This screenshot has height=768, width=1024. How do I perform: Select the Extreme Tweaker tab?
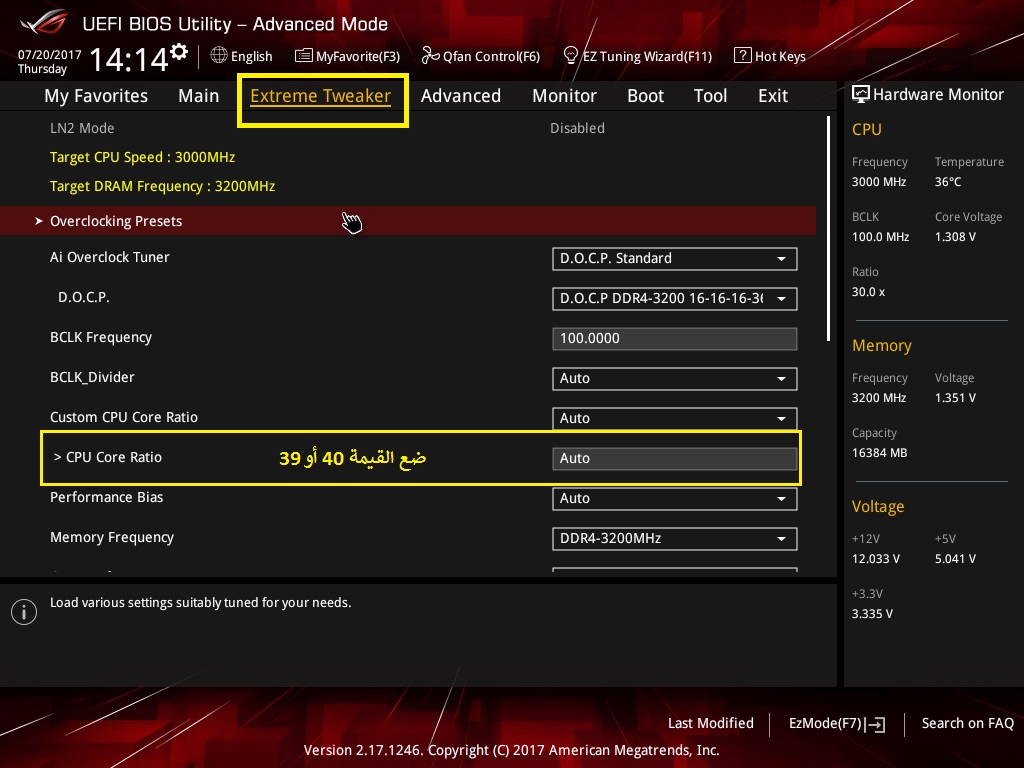321,96
